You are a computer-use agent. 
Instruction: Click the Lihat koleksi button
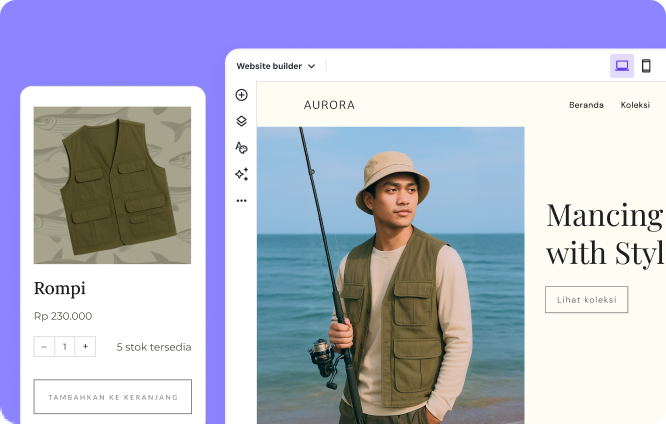click(586, 299)
